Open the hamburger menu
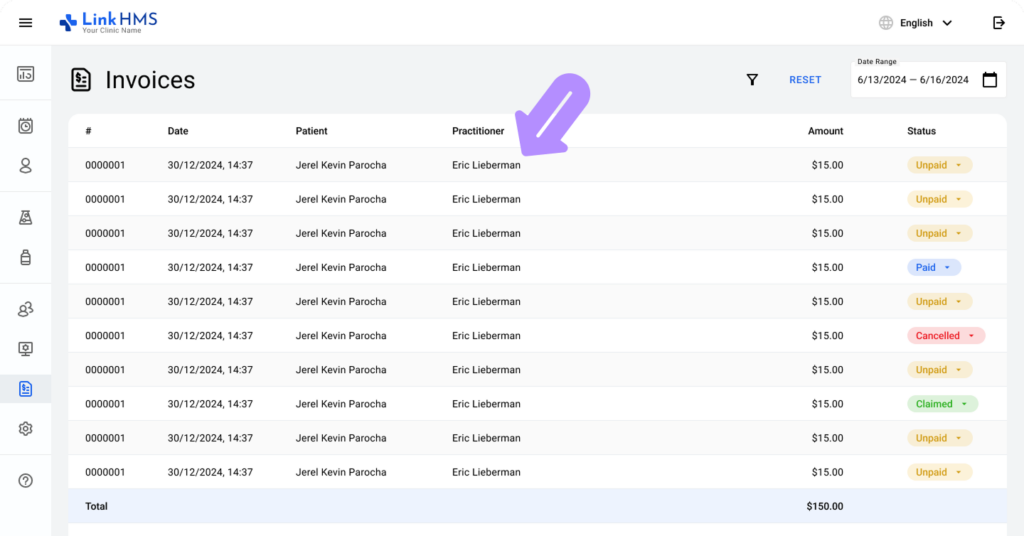Viewport: 1024px width, 536px height. coord(25,23)
